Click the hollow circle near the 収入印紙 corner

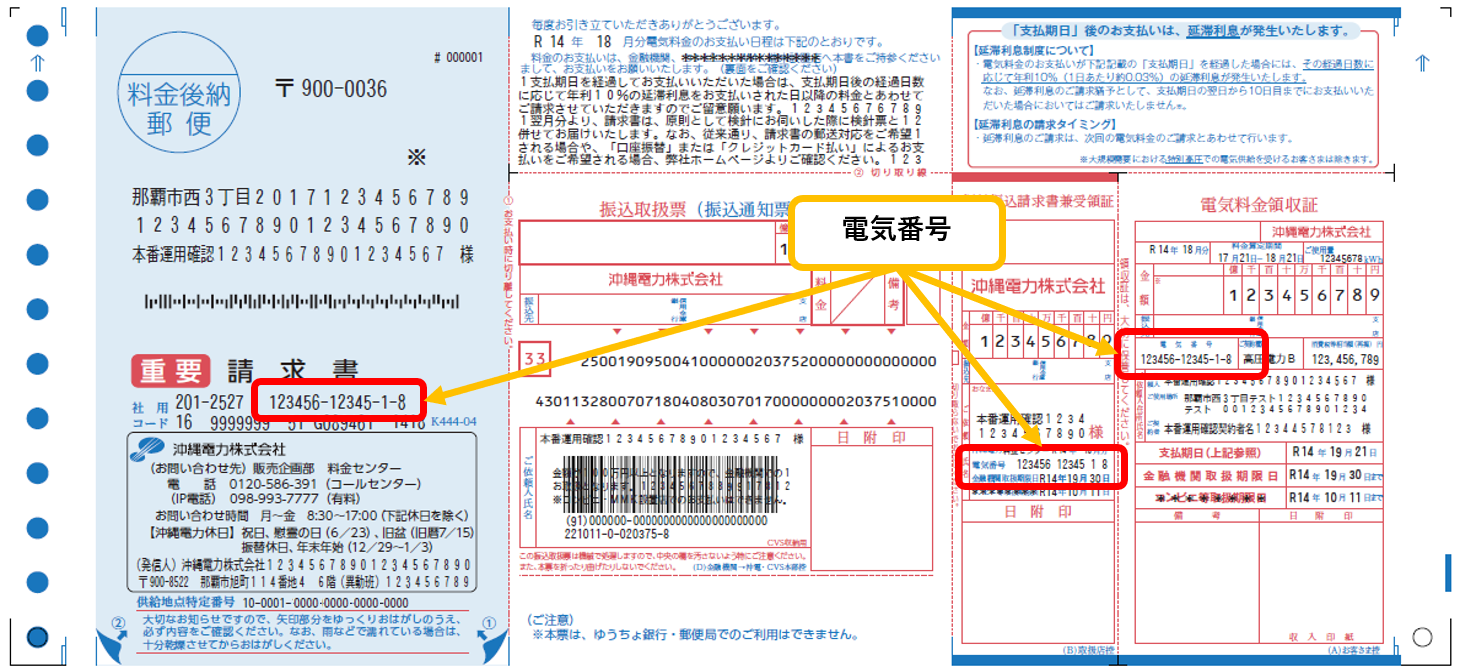click(1422, 636)
